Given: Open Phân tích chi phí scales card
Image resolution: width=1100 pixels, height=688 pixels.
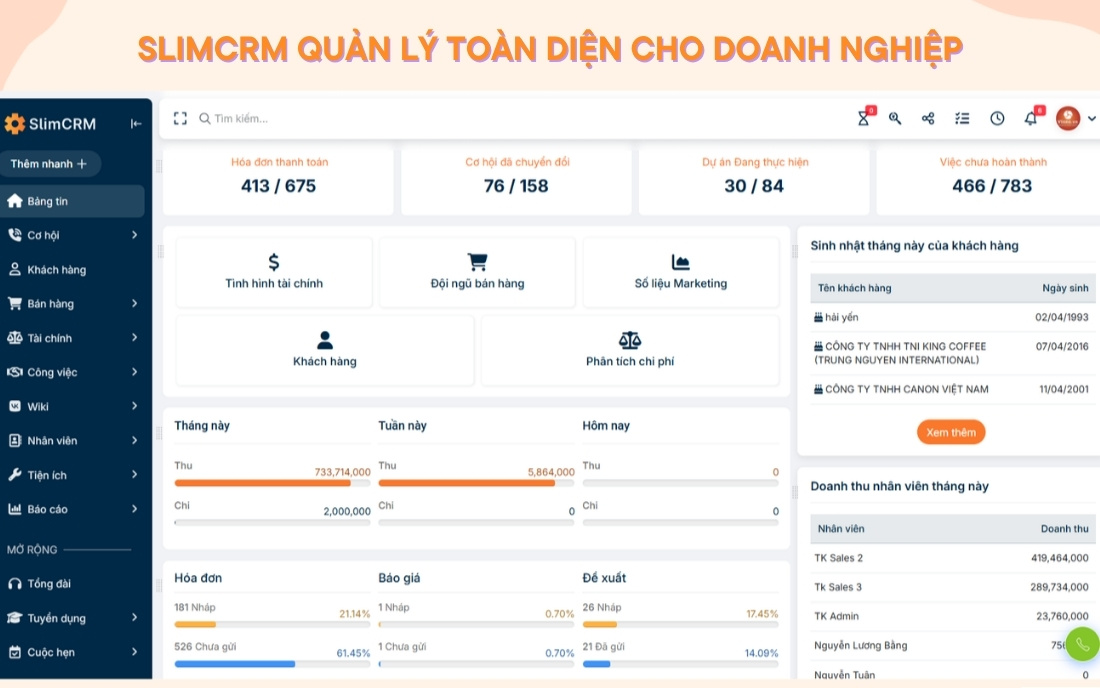Looking at the screenshot, I should (x=630, y=350).
